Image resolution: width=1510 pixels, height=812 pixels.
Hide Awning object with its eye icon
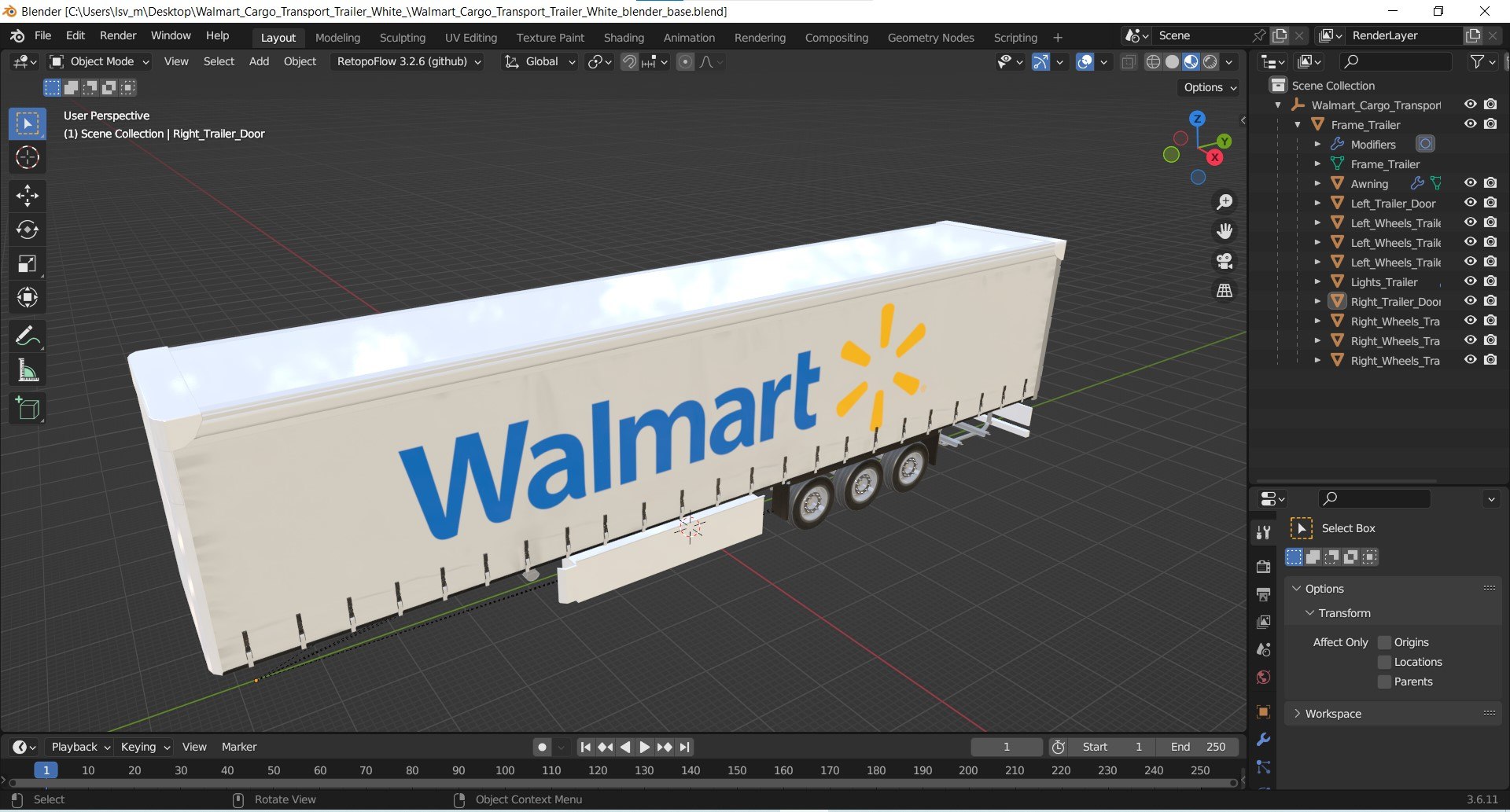point(1470,183)
